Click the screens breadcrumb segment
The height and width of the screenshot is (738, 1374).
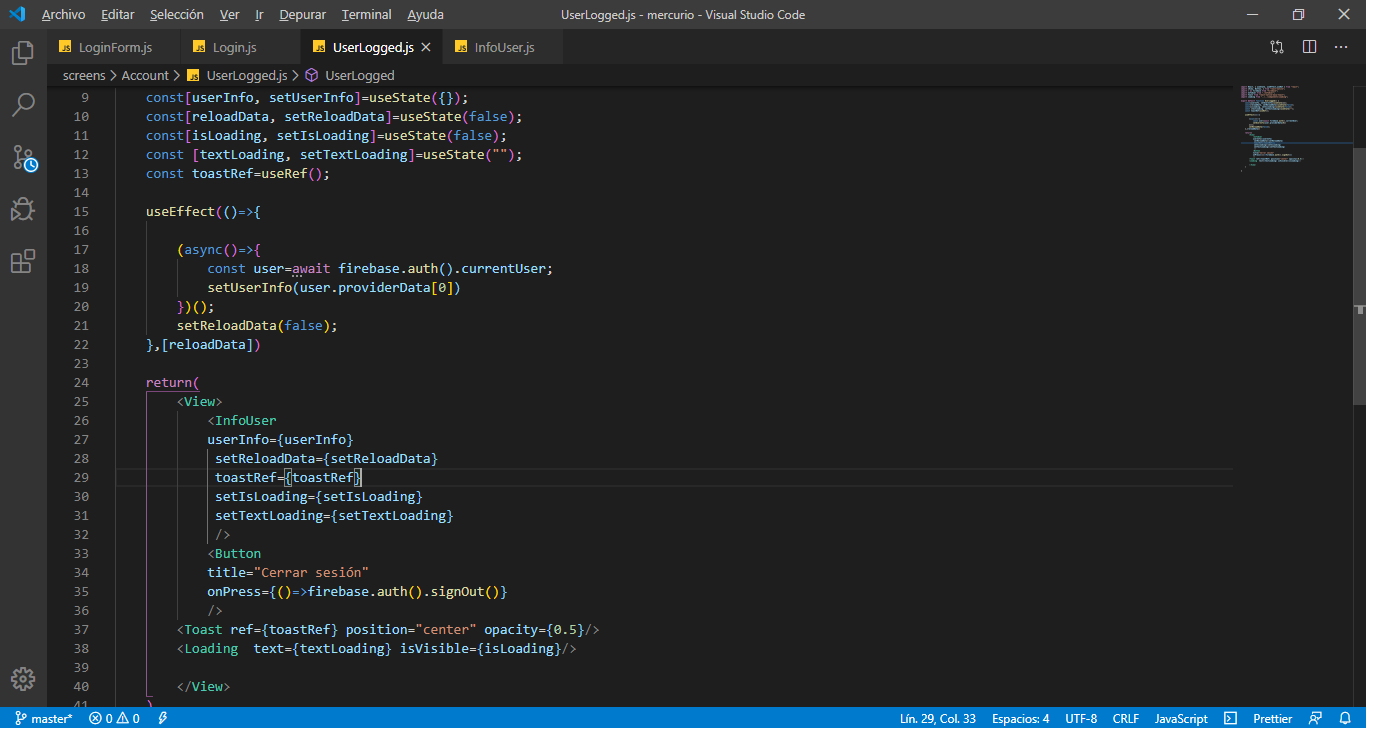pyautogui.click(x=83, y=75)
